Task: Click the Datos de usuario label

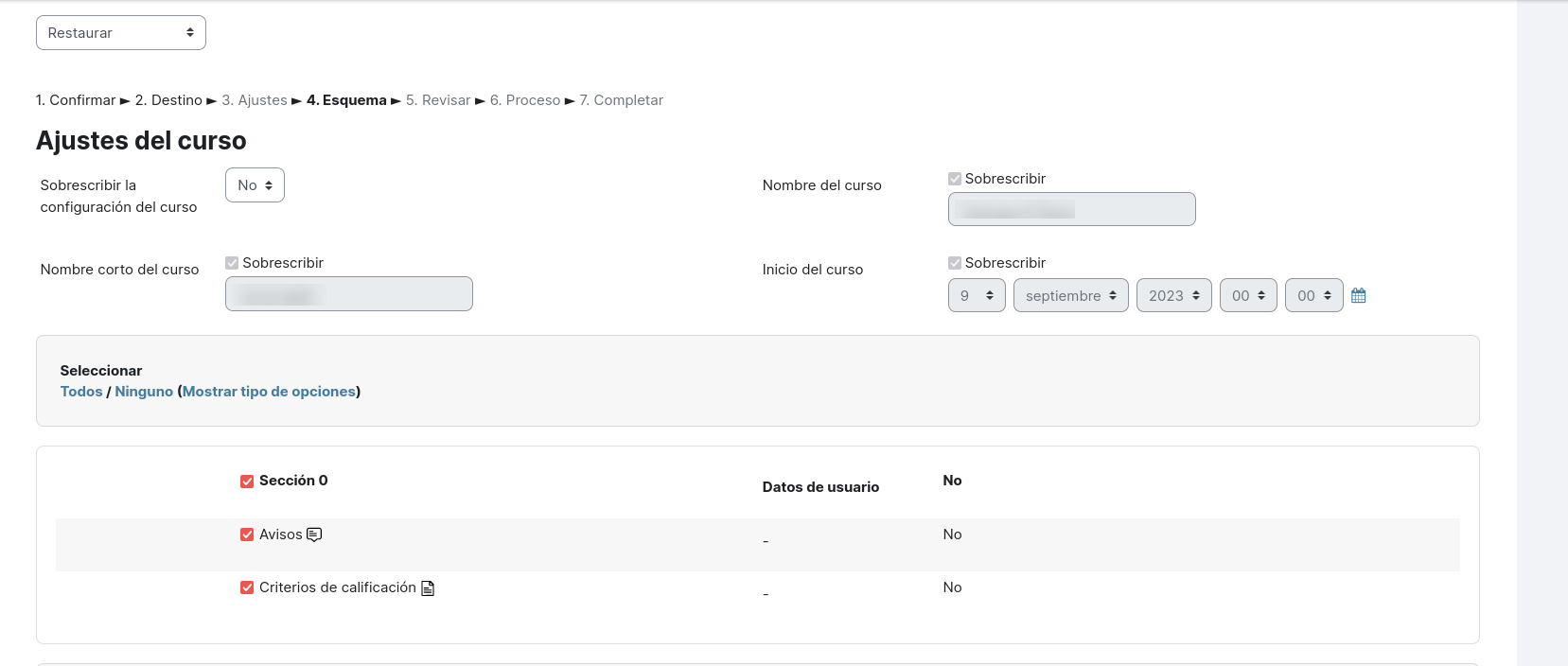Action: 820,487
